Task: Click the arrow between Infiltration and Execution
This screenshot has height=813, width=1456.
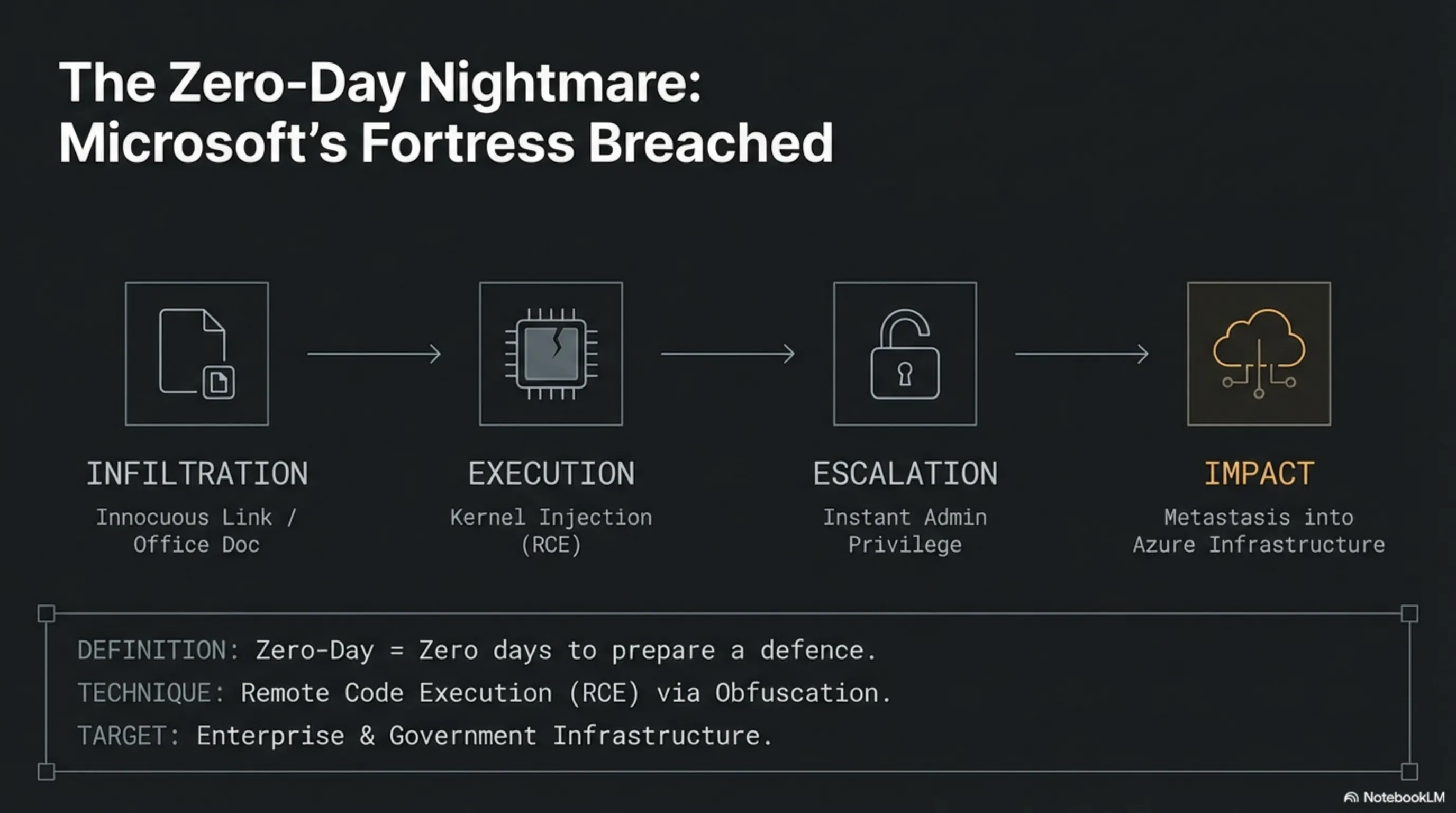Action: pyautogui.click(x=374, y=354)
